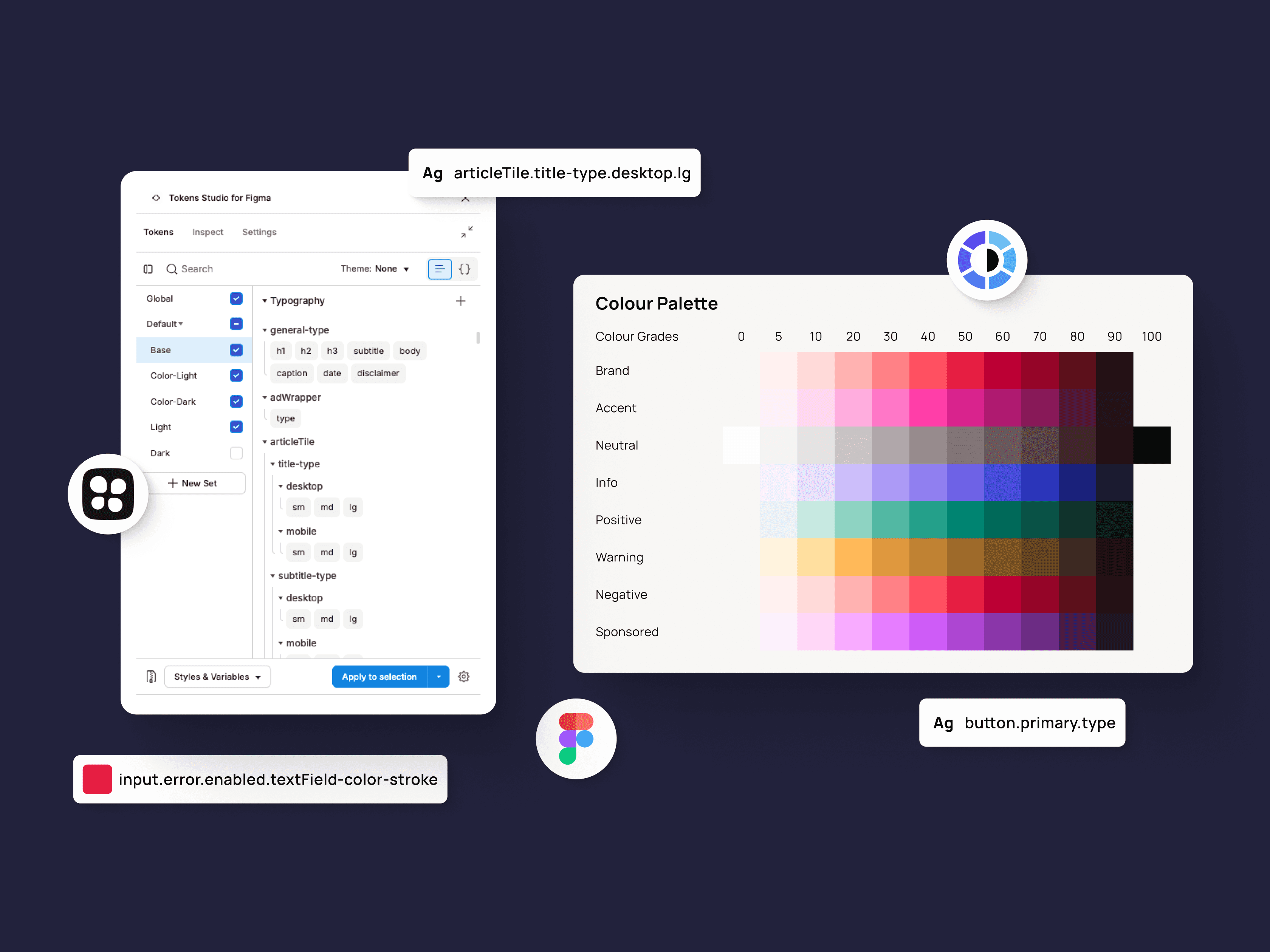Viewport: 1270px width, 952px height.
Task: Select the h3 typography token
Action: (x=332, y=351)
